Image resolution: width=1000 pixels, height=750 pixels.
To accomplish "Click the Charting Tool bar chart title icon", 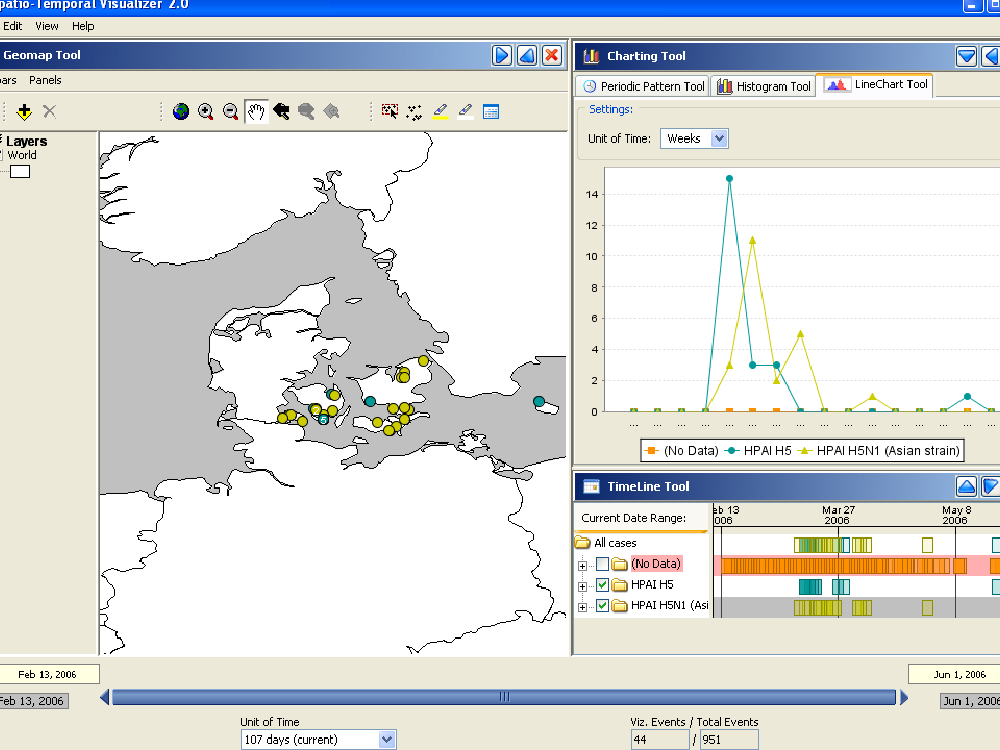I will [x=591, y=56].
